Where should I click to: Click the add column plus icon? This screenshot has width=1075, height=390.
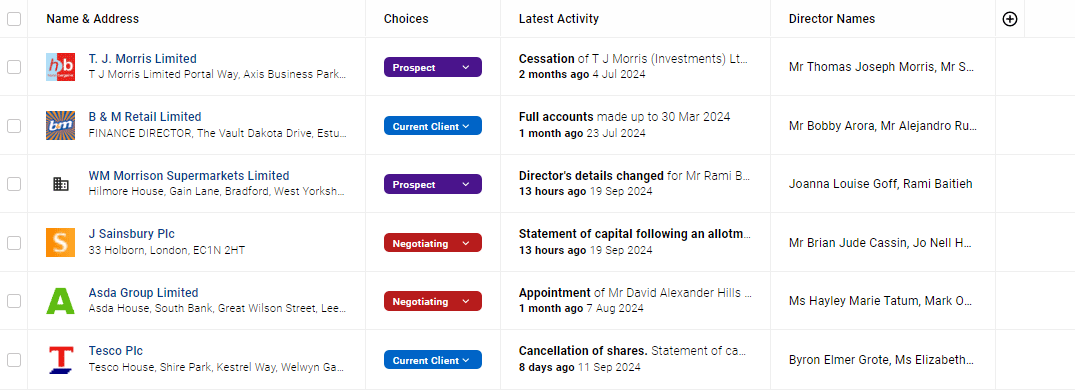point(1009,19)
